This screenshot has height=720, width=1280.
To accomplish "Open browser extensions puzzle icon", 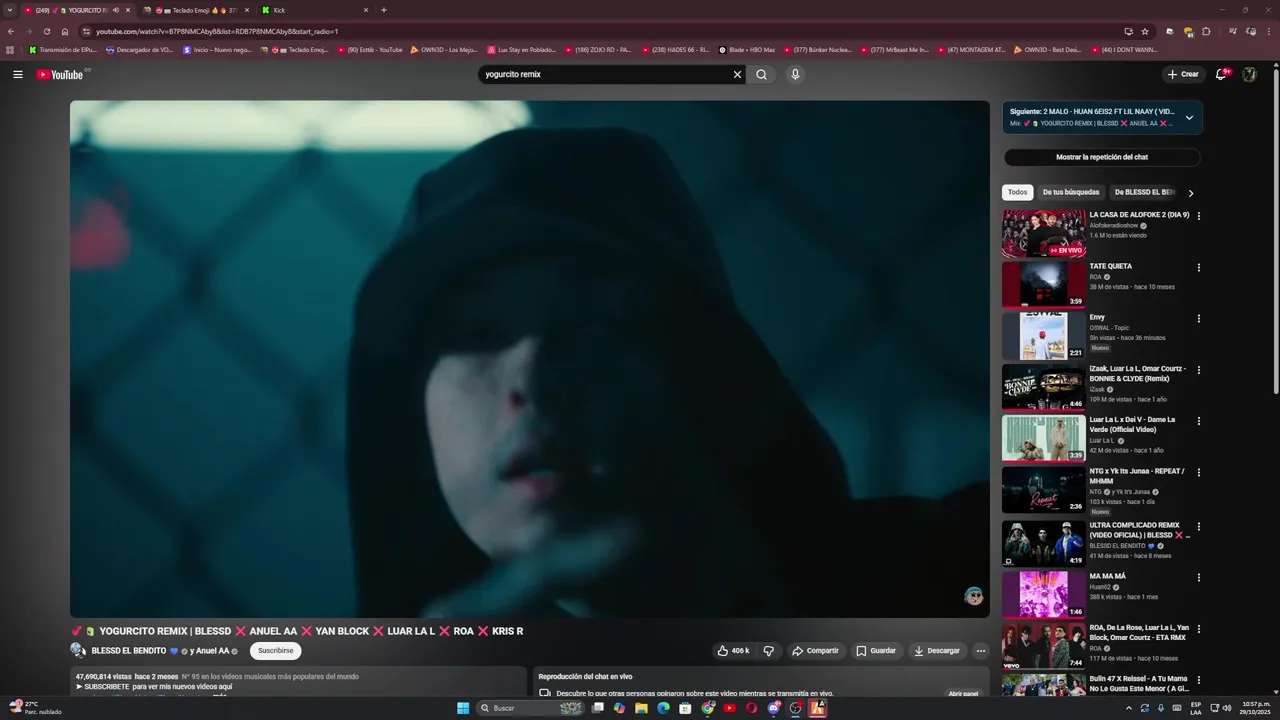I will click(1205, 31).
